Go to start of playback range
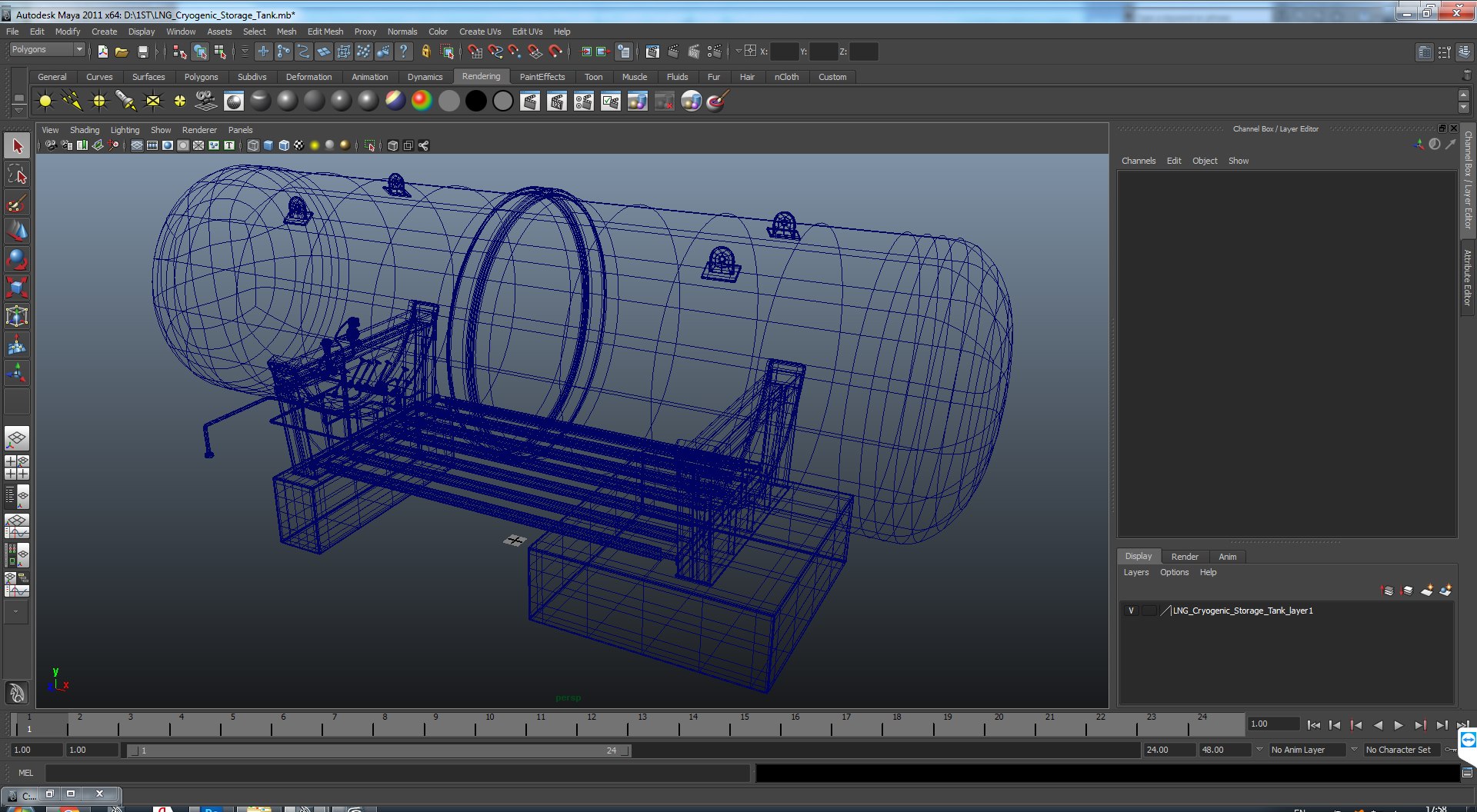 [x=1314, y=724]
